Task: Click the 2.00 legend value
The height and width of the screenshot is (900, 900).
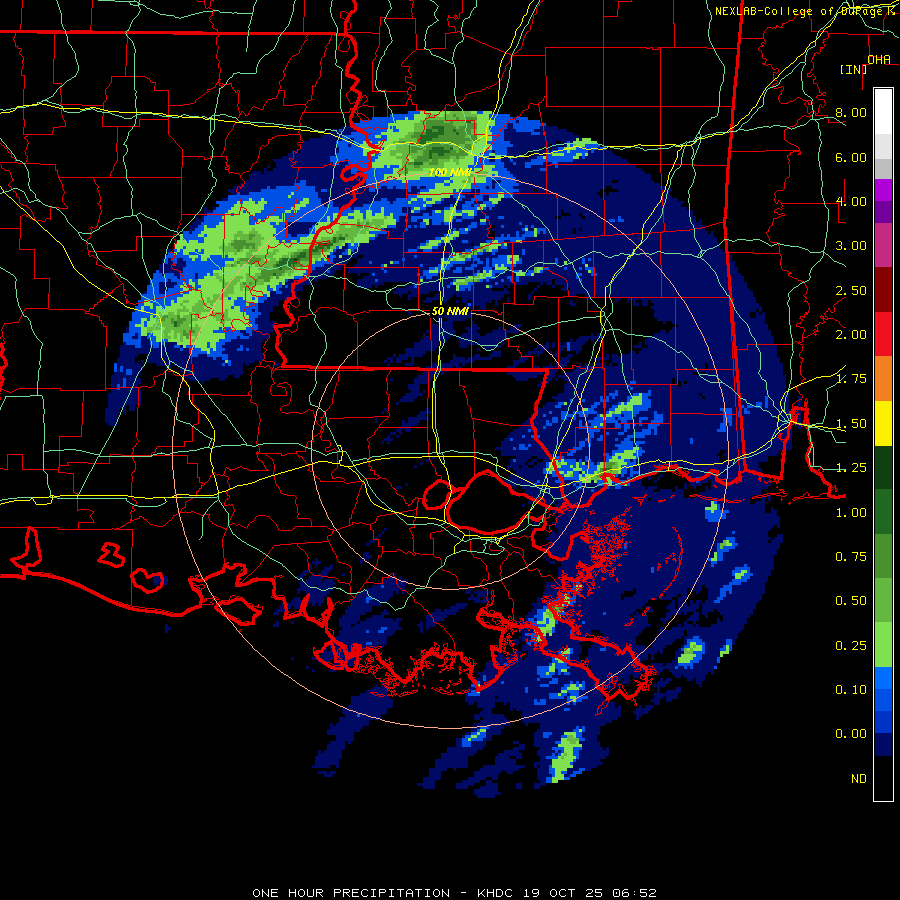Action: coord(851,335)
